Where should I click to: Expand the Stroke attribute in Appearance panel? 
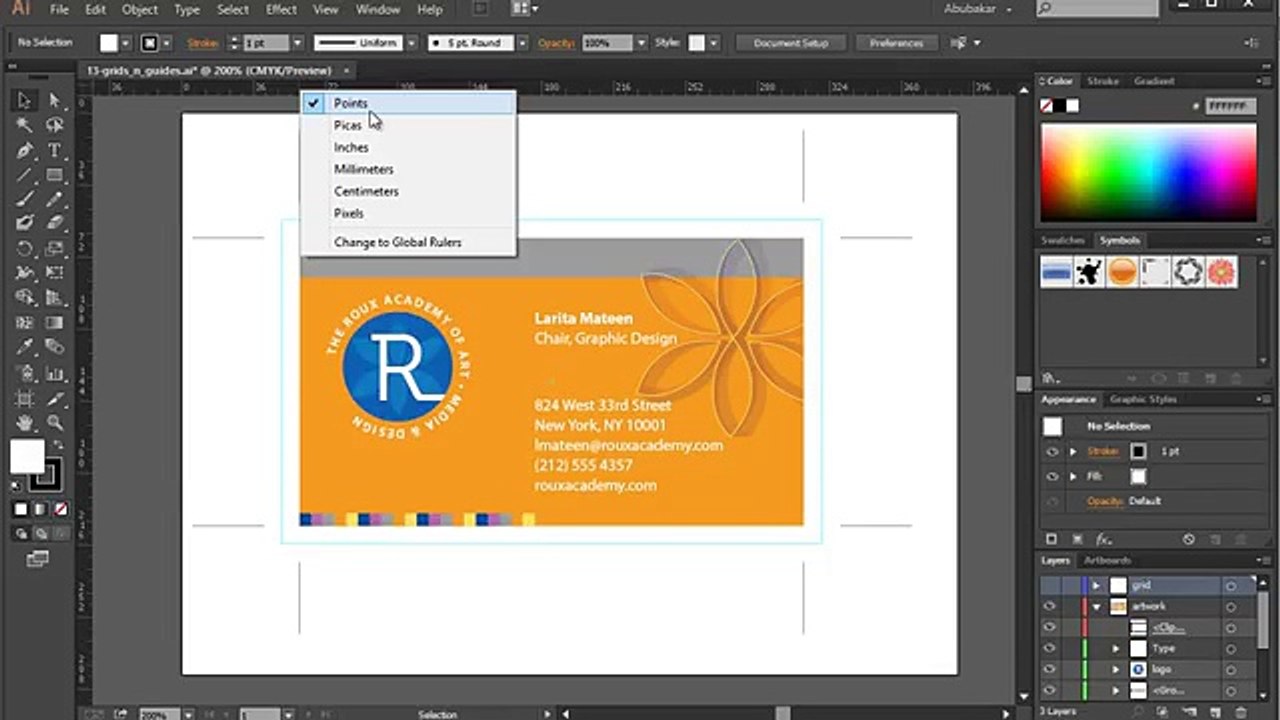[1073, 451]
